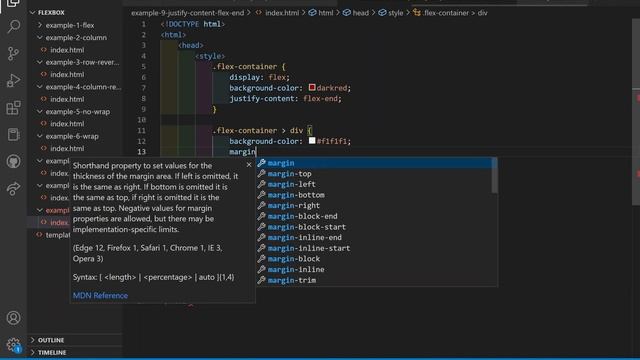
Task: Open the Explorer files icon
Action: [x=13, y=3]
